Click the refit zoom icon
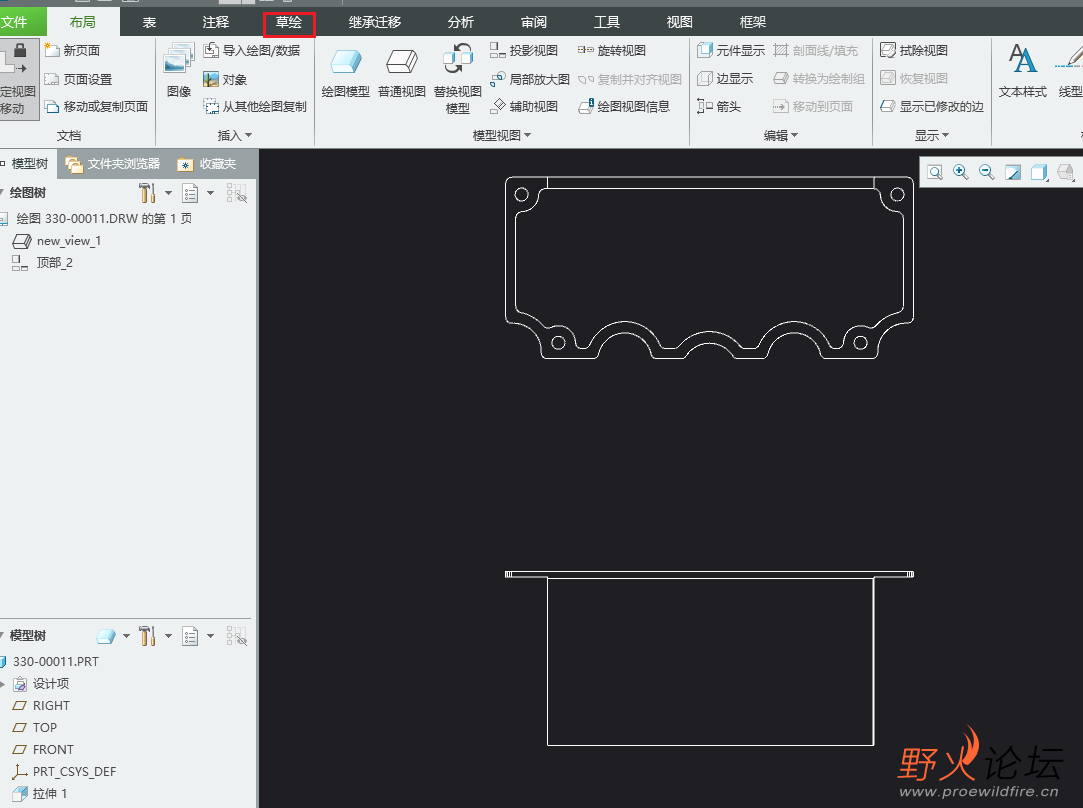The width and height of the screenshot is (1083, 808). click(935, 172)
